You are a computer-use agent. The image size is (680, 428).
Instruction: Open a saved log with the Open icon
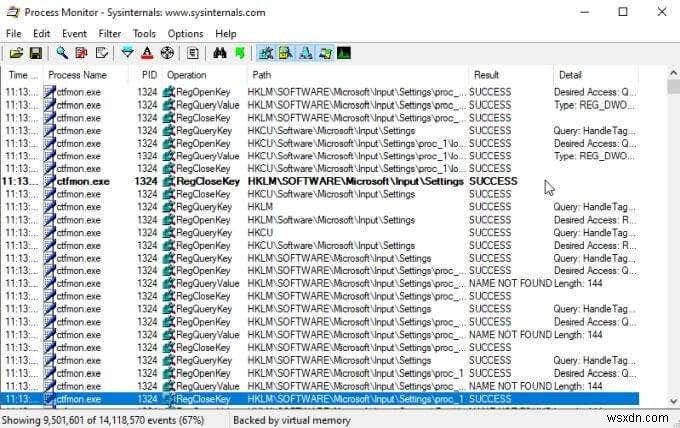click(16, 53)
